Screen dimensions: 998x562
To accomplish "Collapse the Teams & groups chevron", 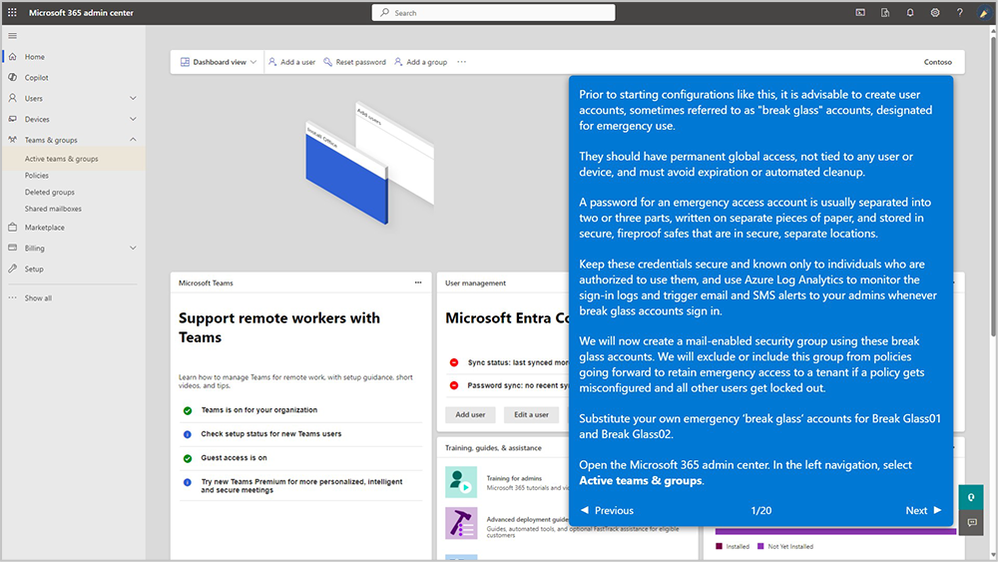I will tap(133, 139).
